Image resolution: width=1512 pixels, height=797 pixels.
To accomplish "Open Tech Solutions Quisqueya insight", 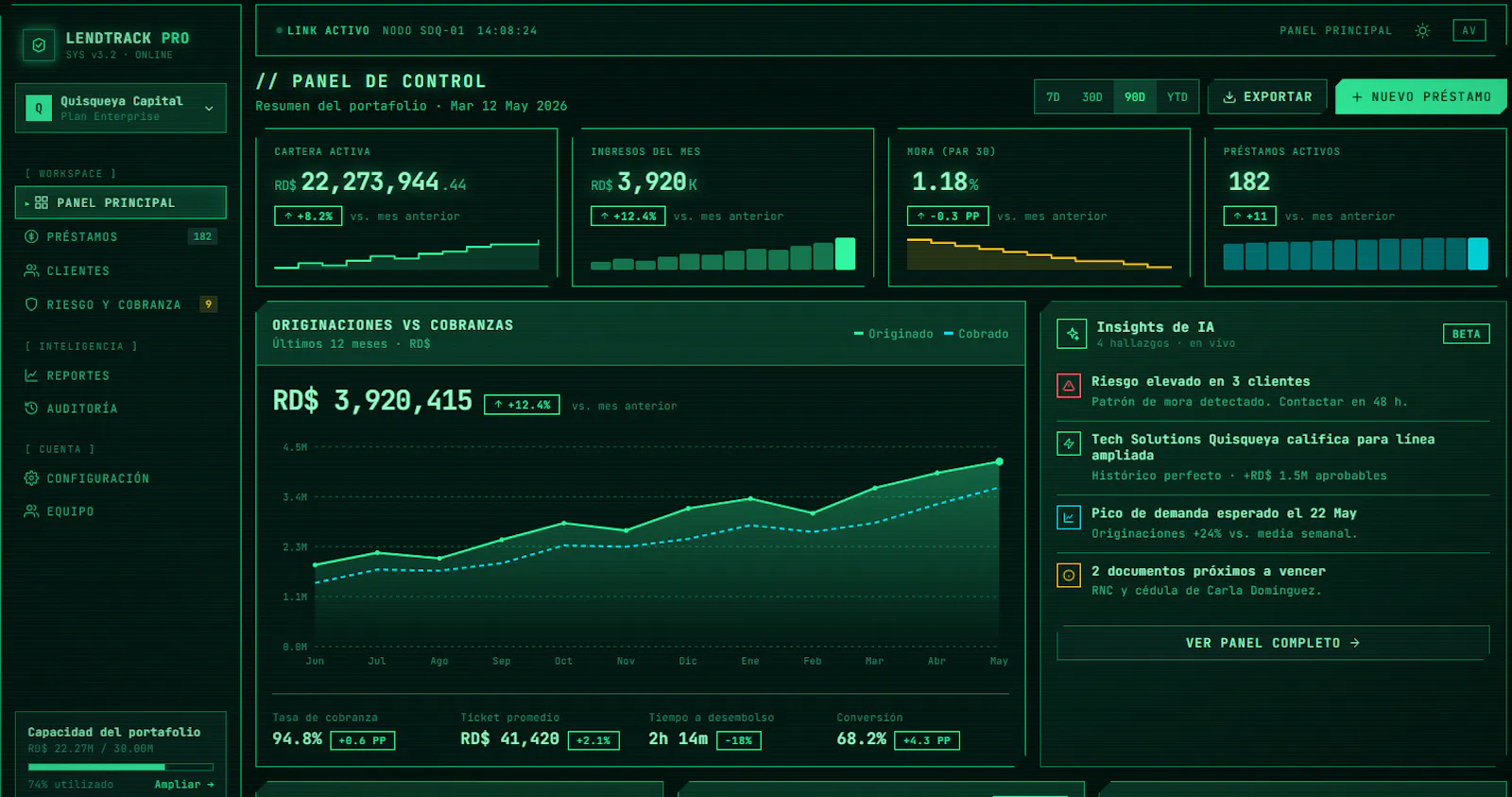I will (1273, 458).
